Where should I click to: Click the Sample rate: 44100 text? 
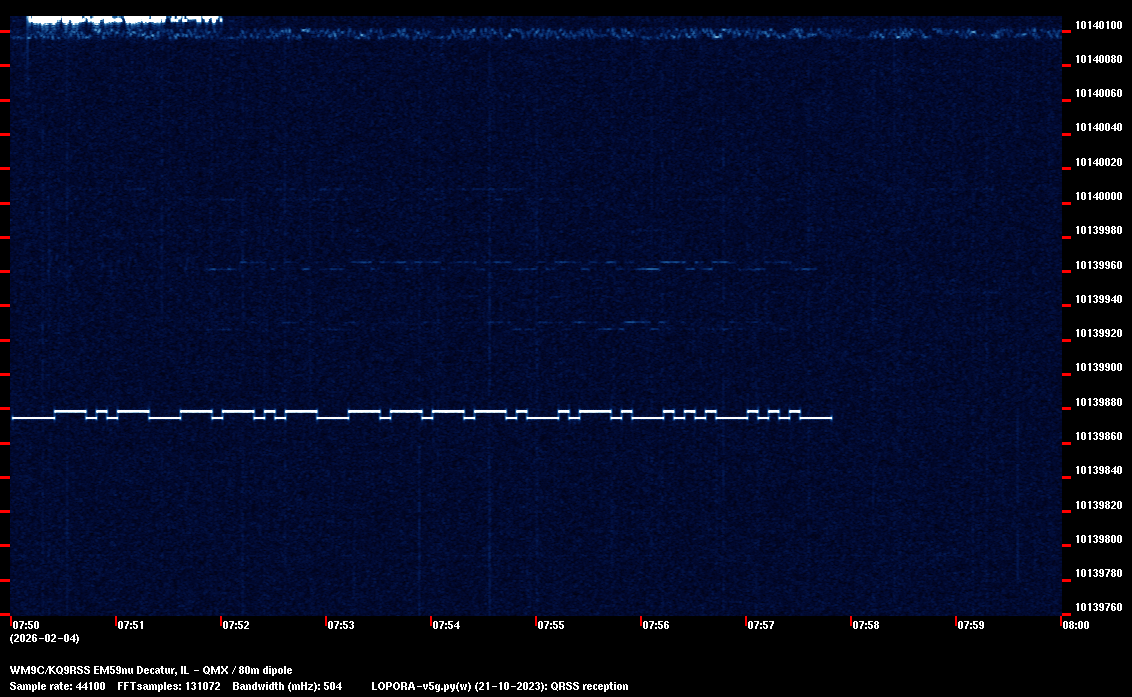(x=57, y=686)
